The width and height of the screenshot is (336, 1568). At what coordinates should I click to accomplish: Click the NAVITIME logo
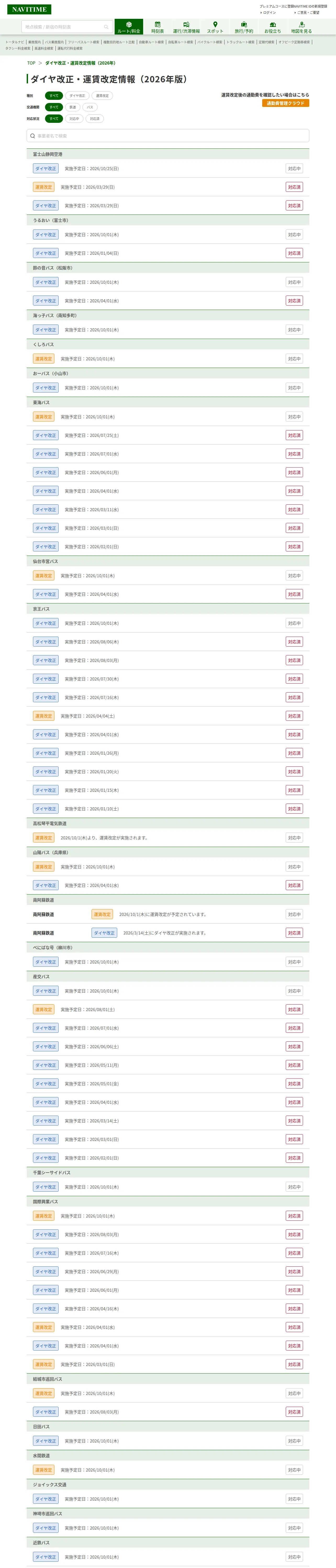point(29,10)
